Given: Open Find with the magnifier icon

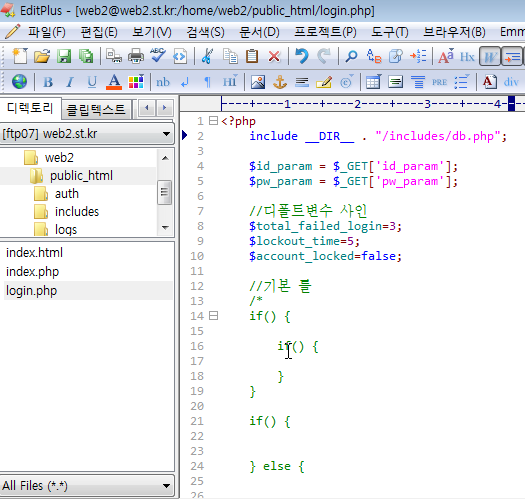Looking at the screenshot, I should 351,56.
